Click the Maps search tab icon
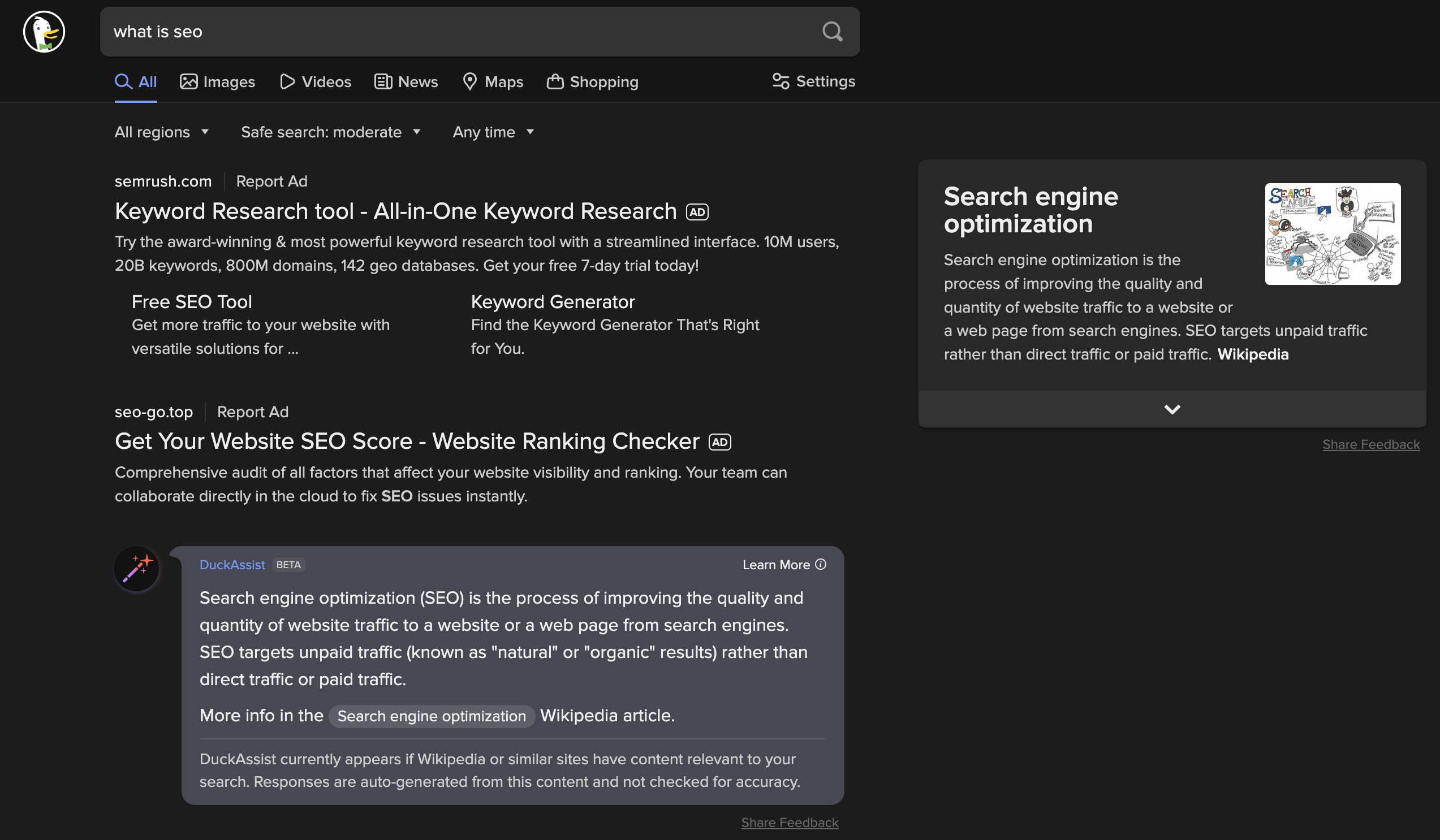Image resolution: width=1440 pixels, height=840 pixels. tap(468, 81)
